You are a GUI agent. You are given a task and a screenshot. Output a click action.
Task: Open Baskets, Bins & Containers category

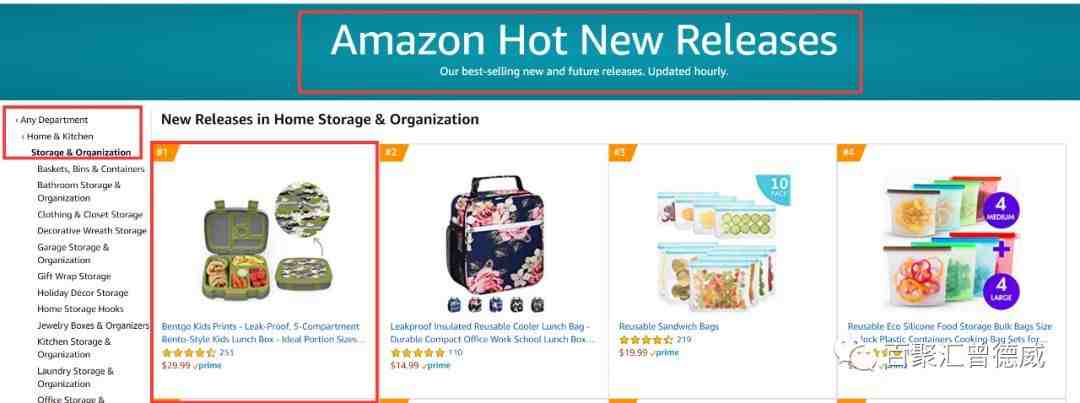click(x=91, y=169)
